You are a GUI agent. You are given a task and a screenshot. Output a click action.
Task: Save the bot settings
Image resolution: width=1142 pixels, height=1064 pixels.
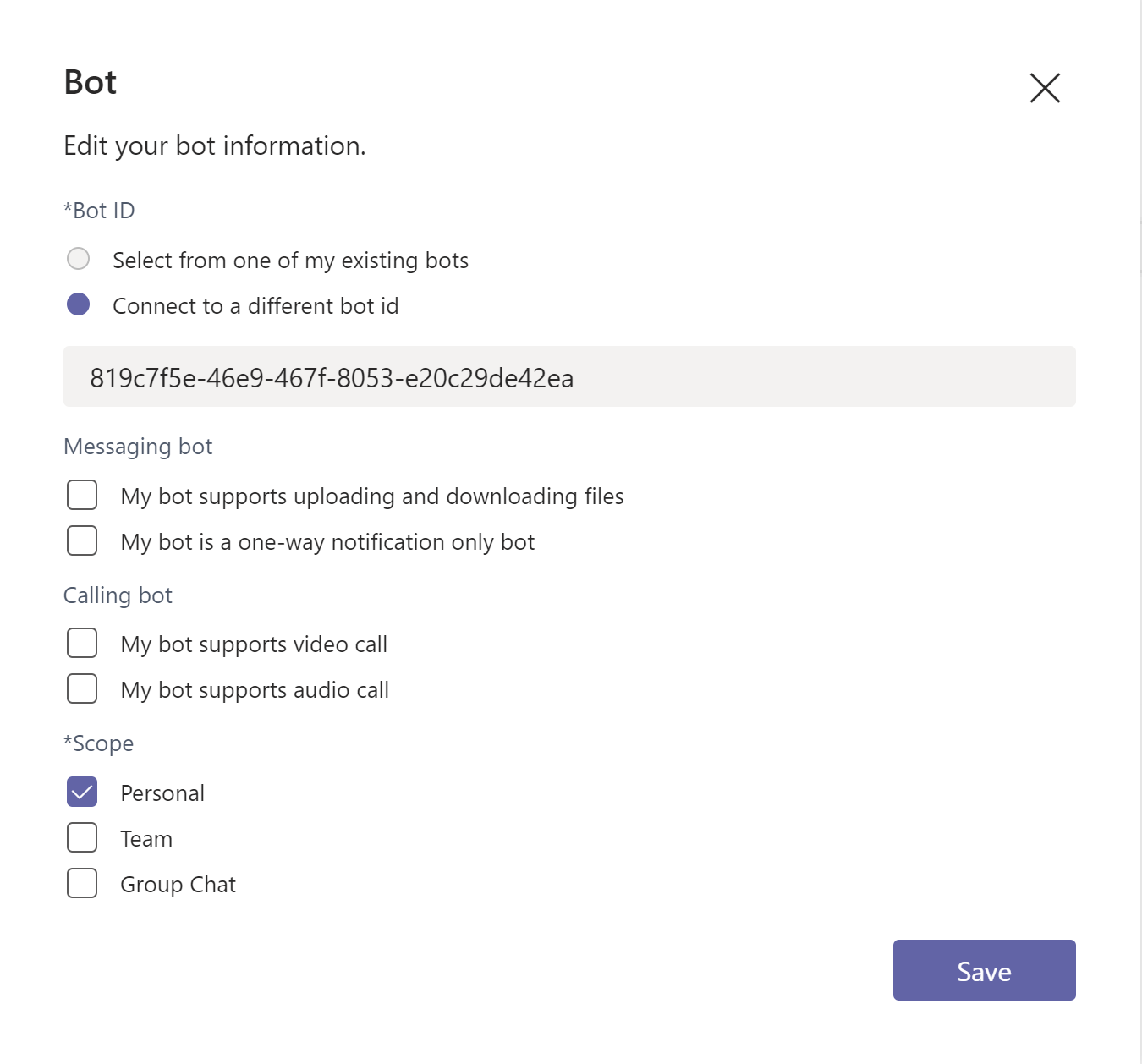[985, 970]
